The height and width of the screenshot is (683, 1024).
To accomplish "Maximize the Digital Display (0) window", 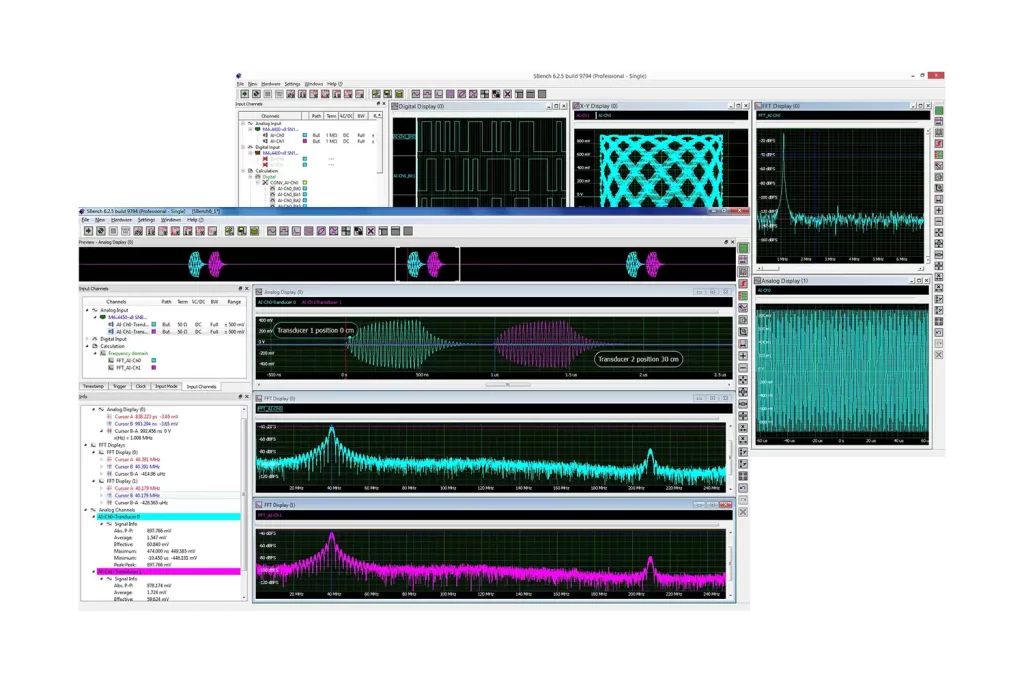I will coord(556,106).
